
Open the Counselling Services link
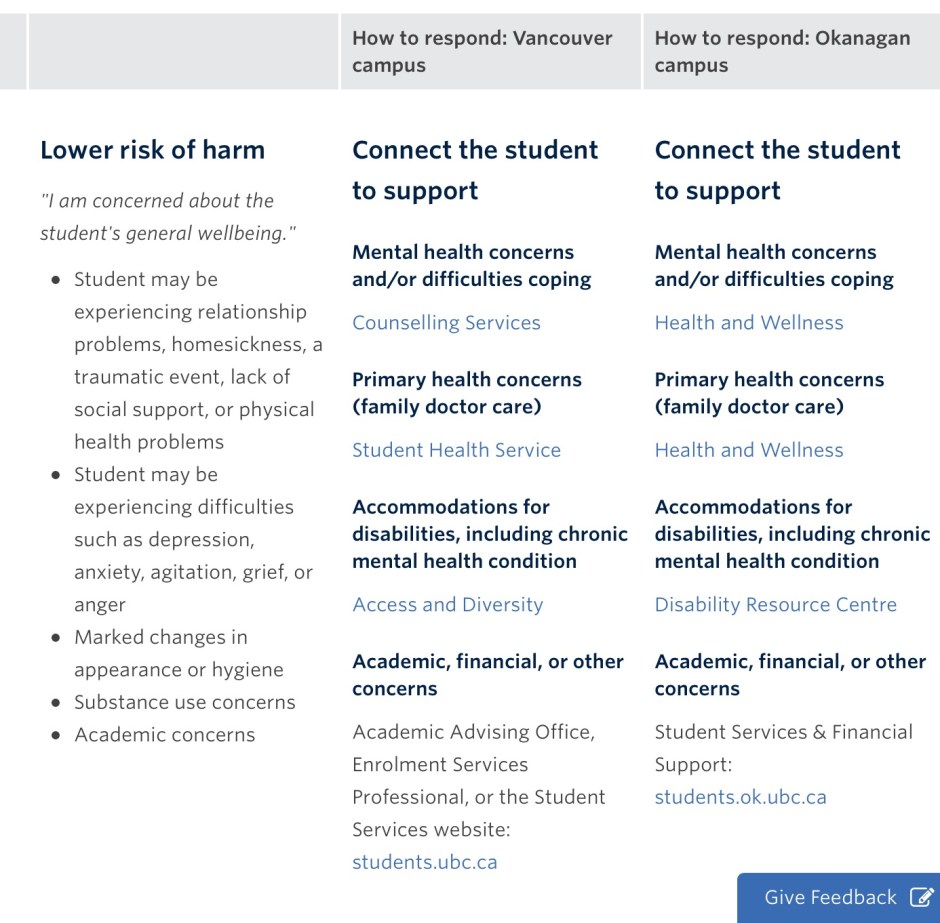[x=446, y=323]
